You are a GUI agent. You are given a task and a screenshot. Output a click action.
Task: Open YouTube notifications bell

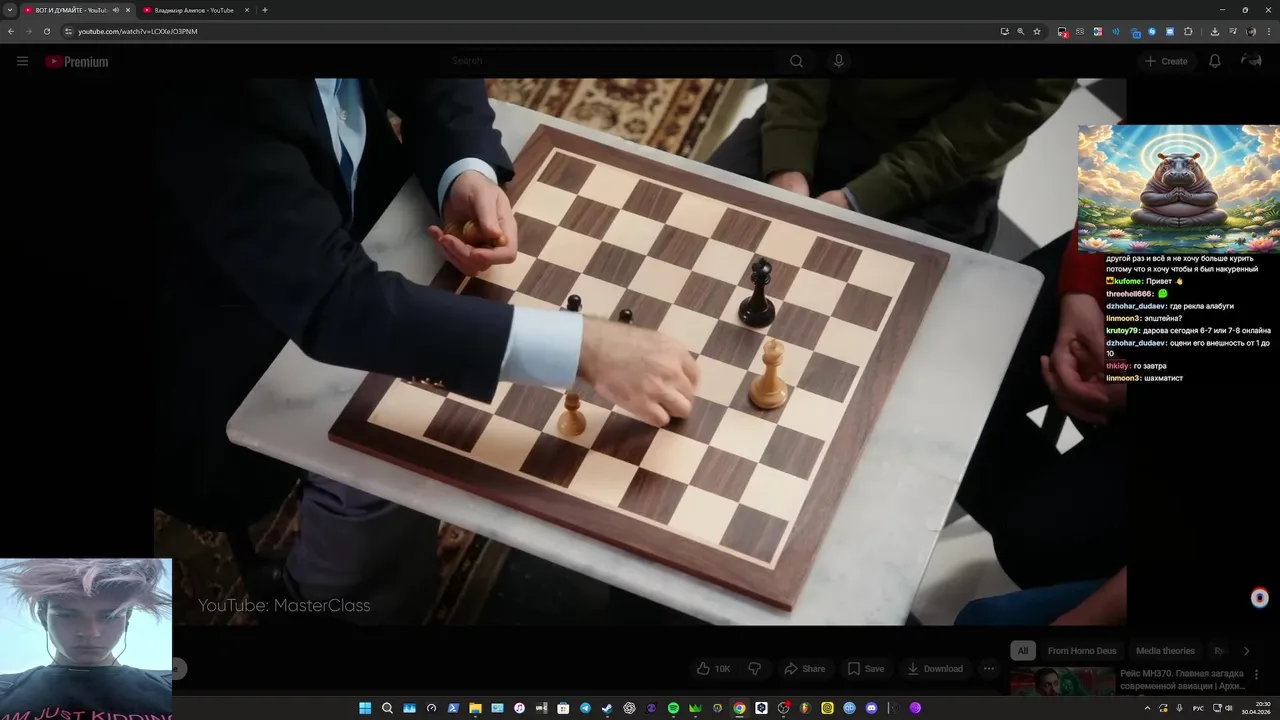[x=1214, y=61]
